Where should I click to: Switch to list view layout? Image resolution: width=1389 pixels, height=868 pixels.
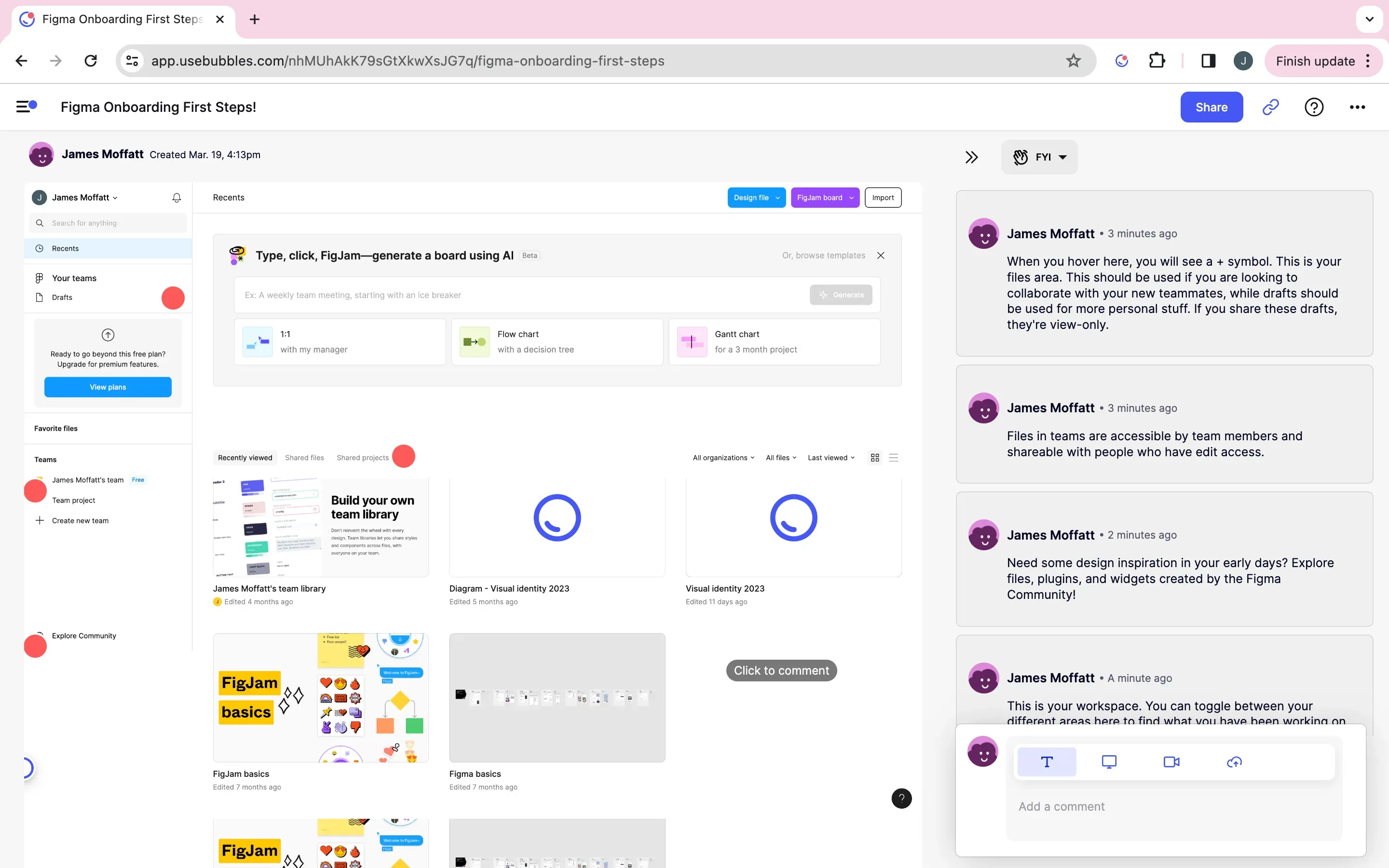click(893, 458)
